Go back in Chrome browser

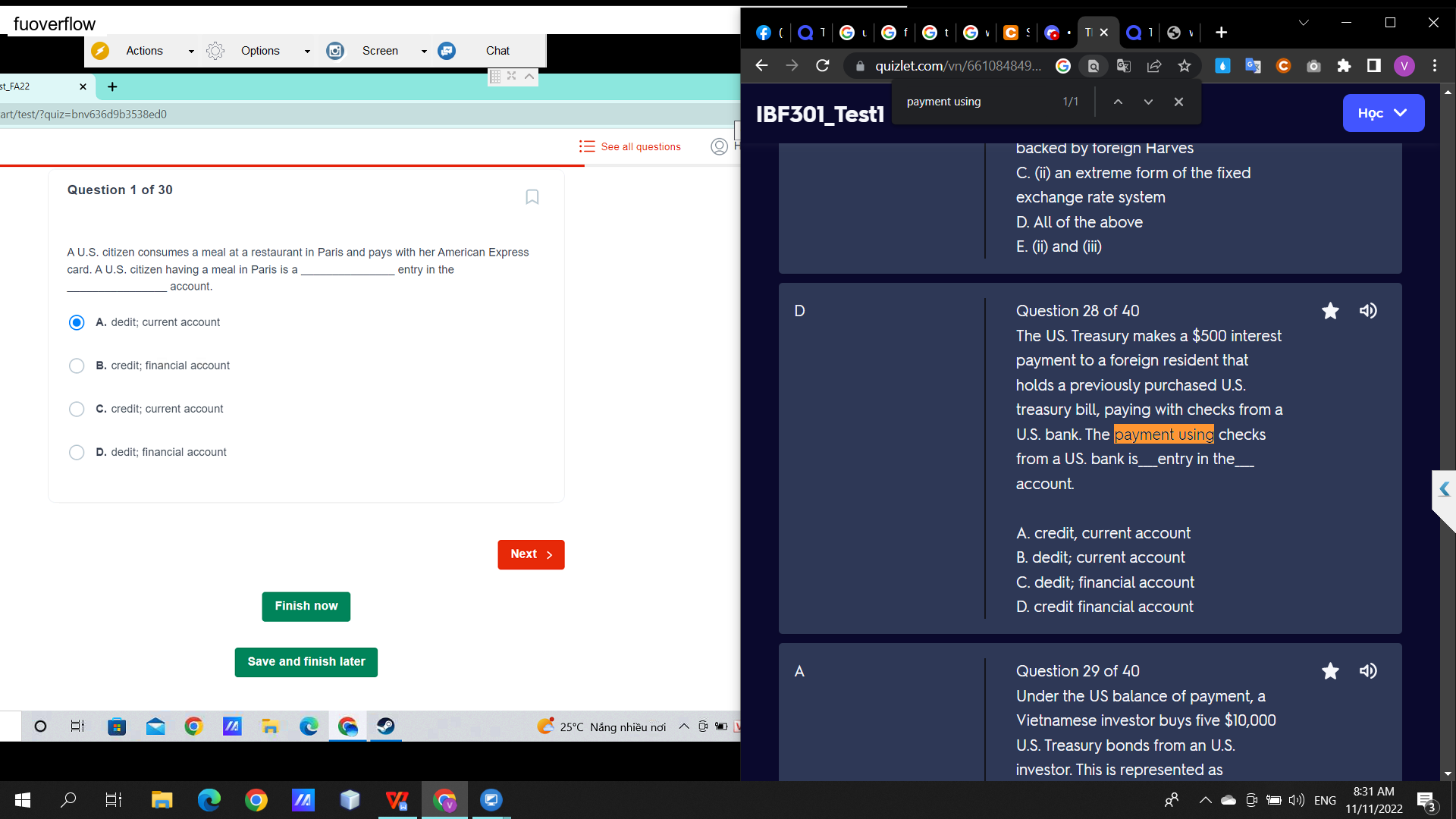762,66
